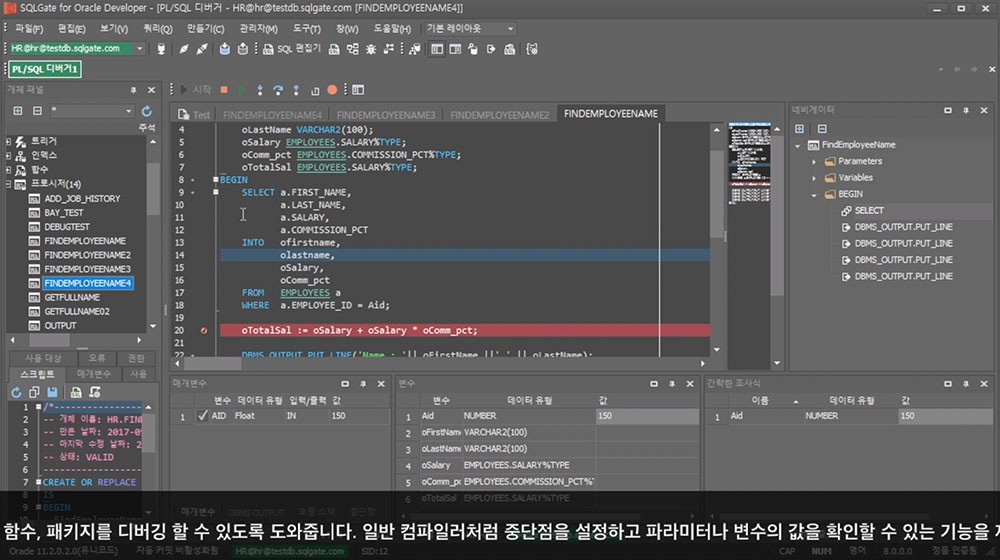1000x560 pixels.
Task: Select the SELECT node in navigator
Action: point(869,210)
